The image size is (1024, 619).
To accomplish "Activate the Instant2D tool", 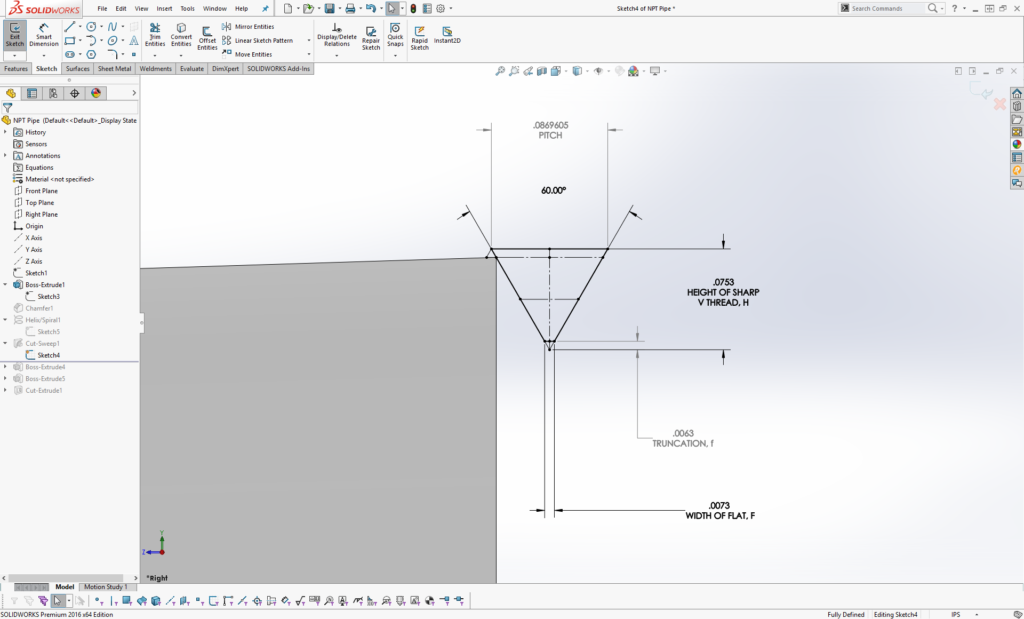I will 447,35.
